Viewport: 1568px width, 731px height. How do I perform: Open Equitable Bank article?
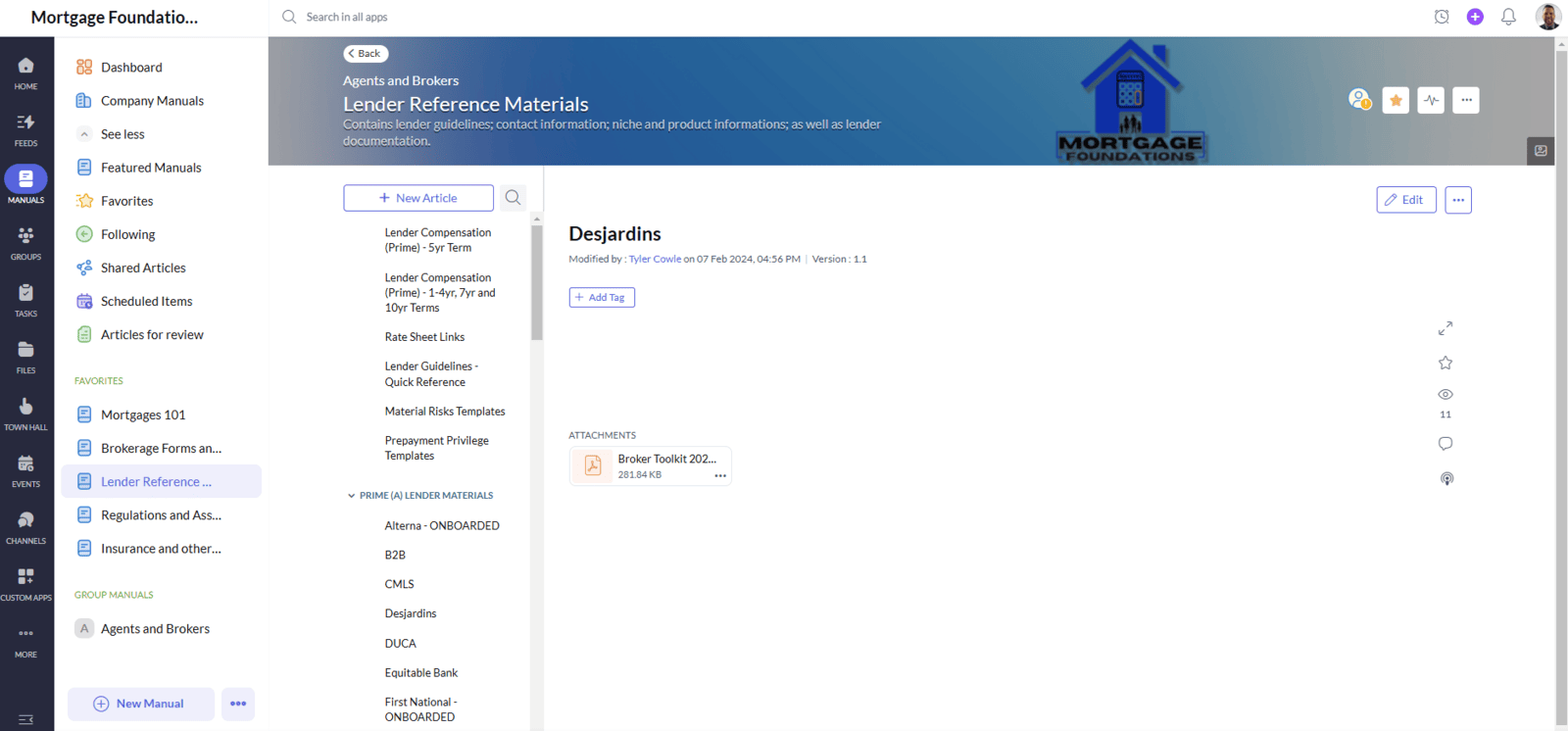click(x=421, y=673)
